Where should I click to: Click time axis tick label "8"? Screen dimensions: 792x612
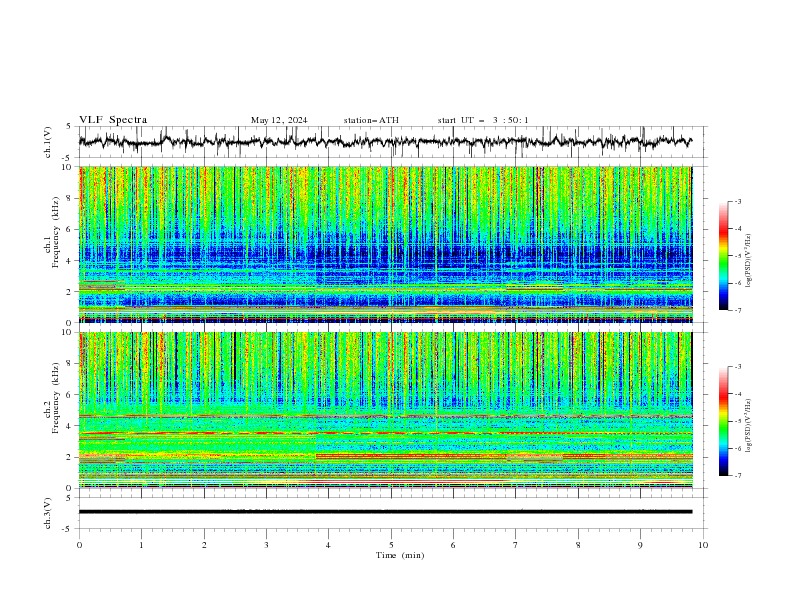pyautogui.click(x=578, y=545)
